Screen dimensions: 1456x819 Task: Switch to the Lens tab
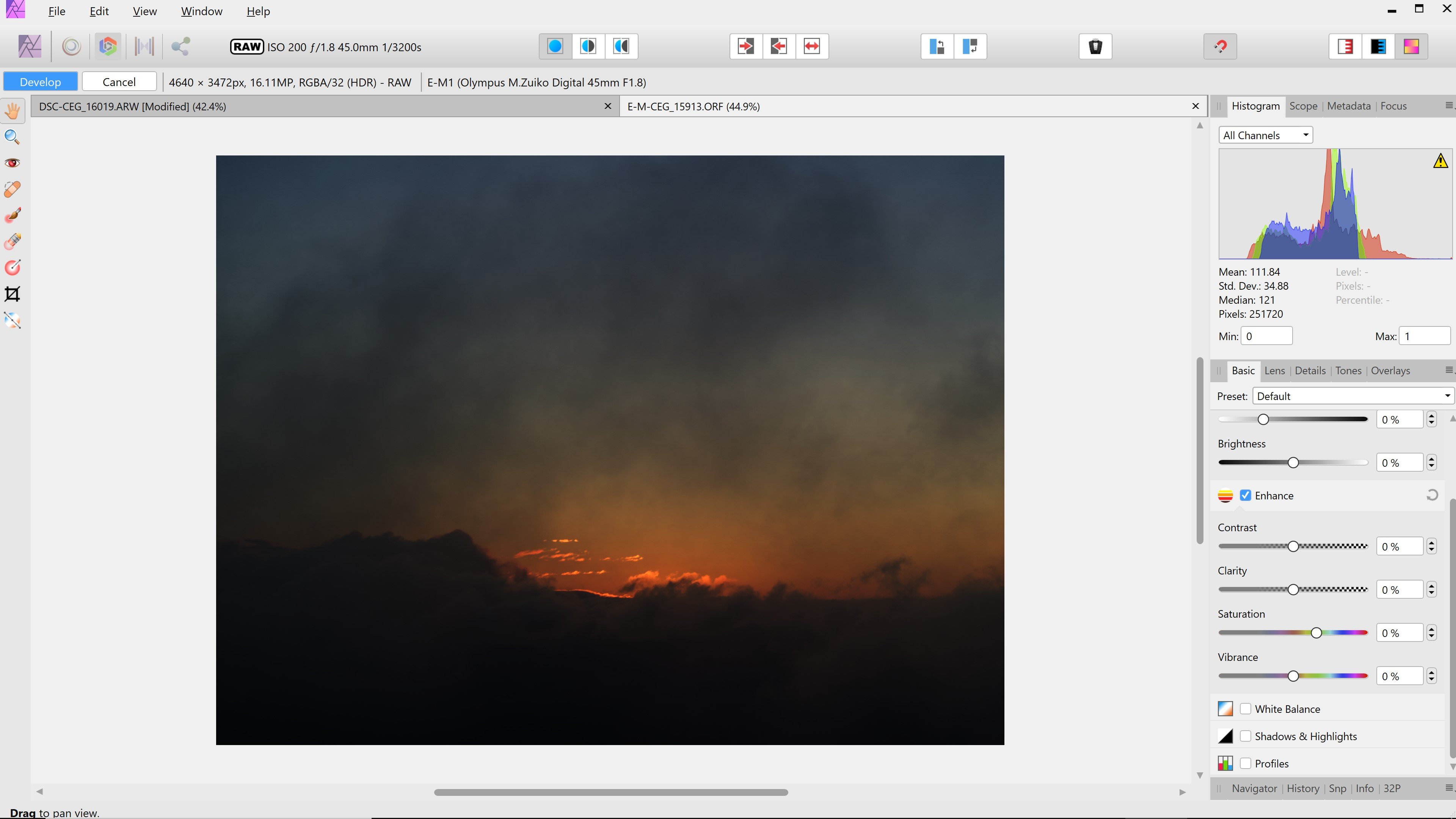pos(1274,370)
